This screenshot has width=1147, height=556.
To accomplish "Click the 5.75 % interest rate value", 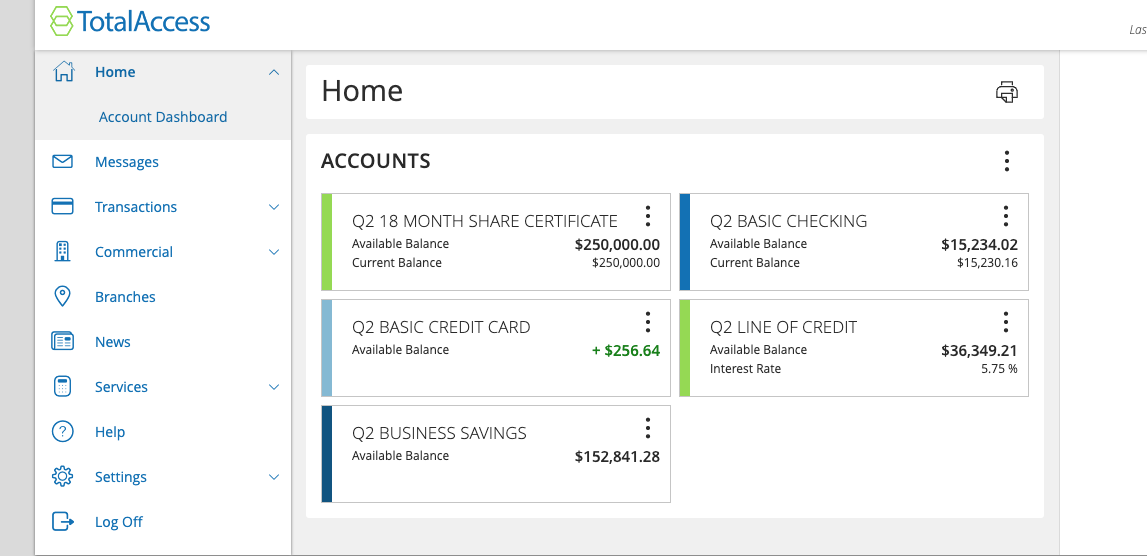I will coord(999,369).
